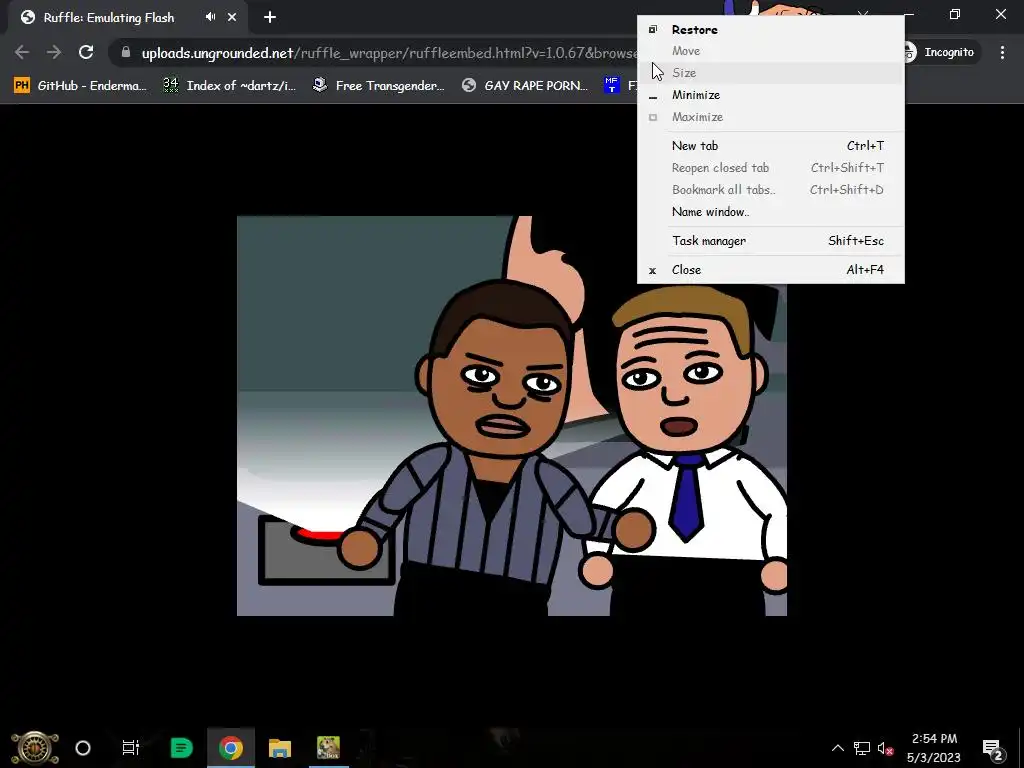1024x768 pixels.
Task: Open Cortana search circle
Action: tap(83, 748)
